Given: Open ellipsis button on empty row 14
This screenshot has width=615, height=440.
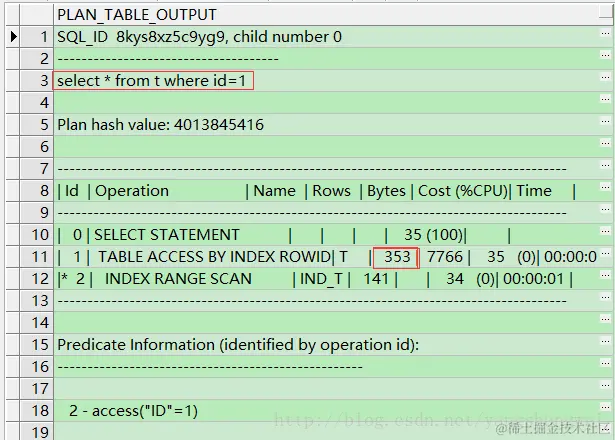Looking at the screenshot, I should tap(605, 319).
